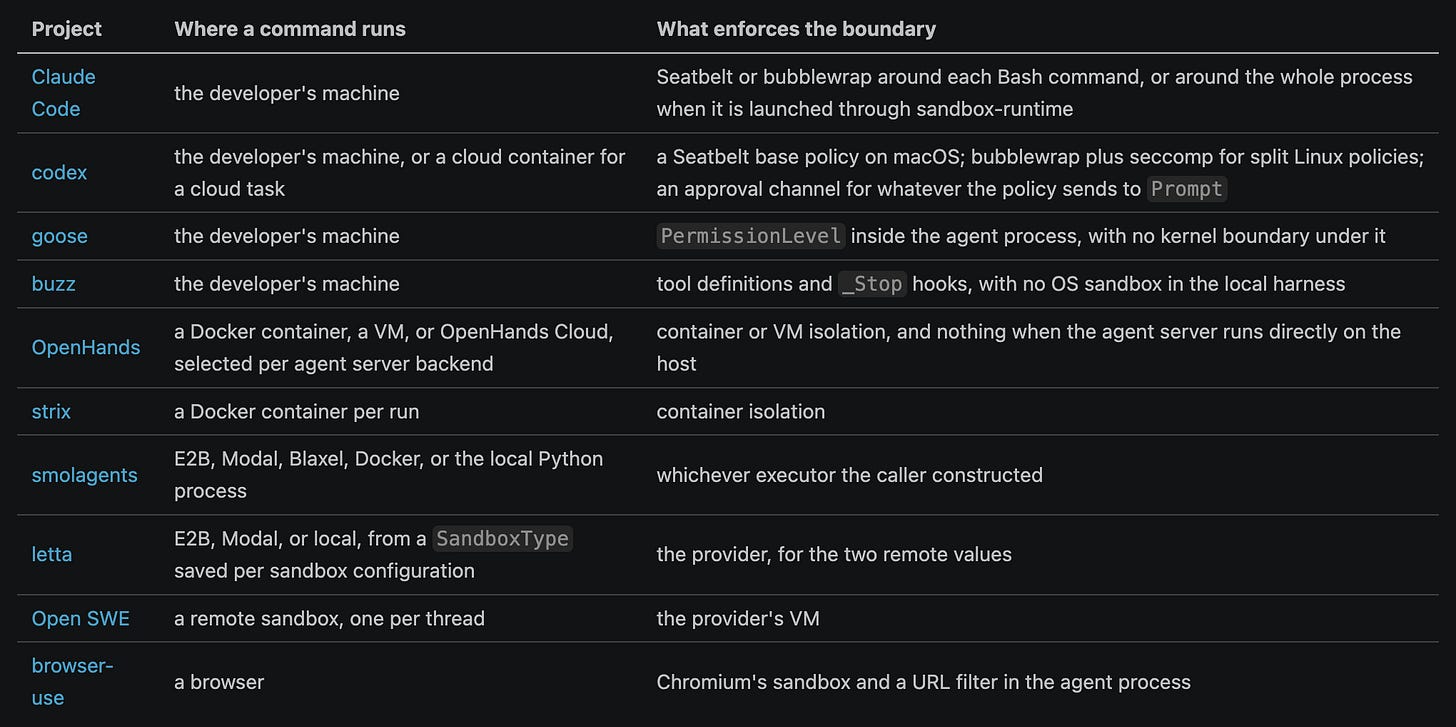The image size is (1456, 727).
Task: Follow the smolagents project link
Action: pyautogui.click(x=85, y=475)
